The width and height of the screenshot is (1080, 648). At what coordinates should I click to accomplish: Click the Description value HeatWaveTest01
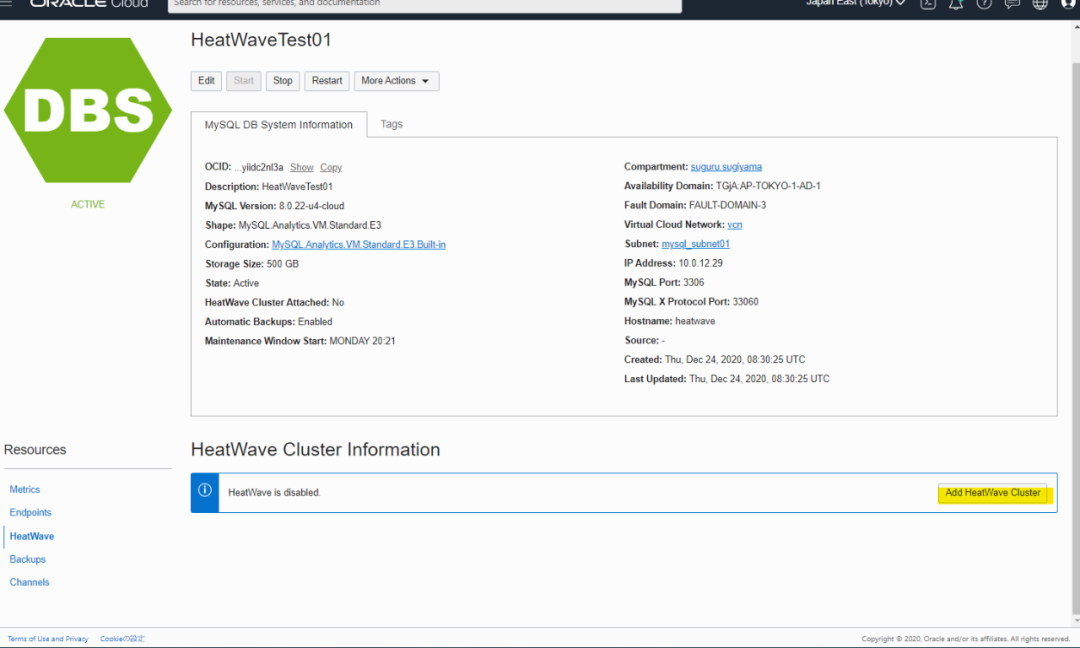pos(297,187)
